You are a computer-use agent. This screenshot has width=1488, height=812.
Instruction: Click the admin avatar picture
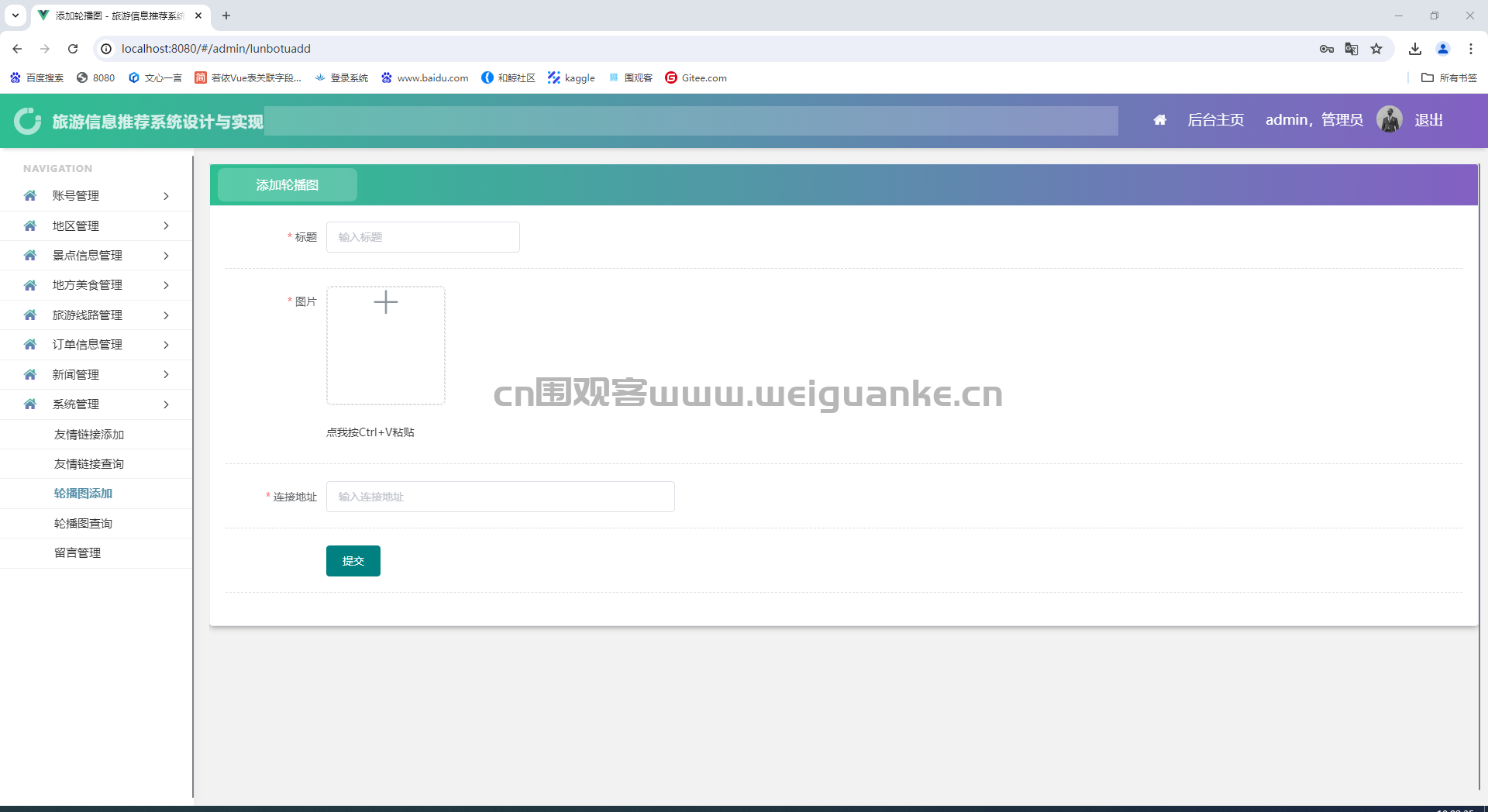(x=1389, y=120)
